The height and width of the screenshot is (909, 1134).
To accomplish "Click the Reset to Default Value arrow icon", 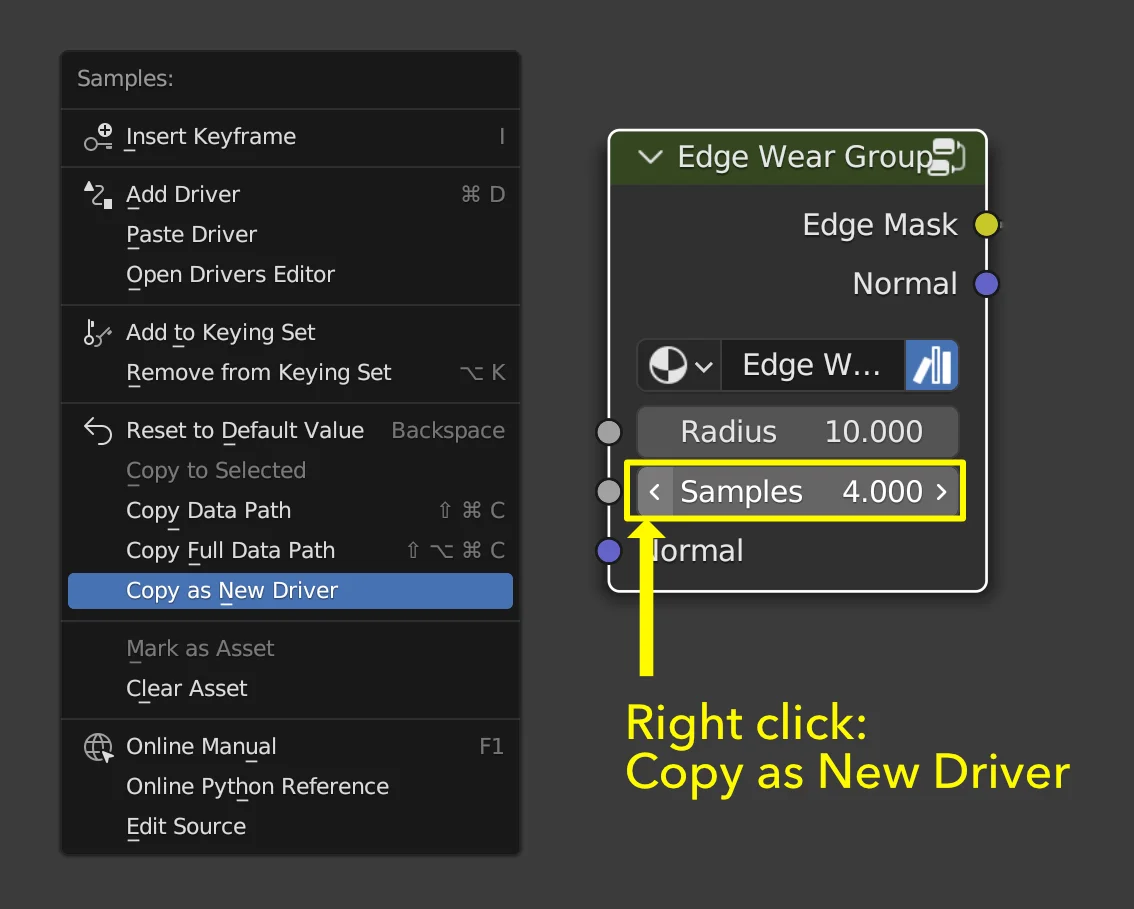I will pyautogui.click(x=98, y=431).
